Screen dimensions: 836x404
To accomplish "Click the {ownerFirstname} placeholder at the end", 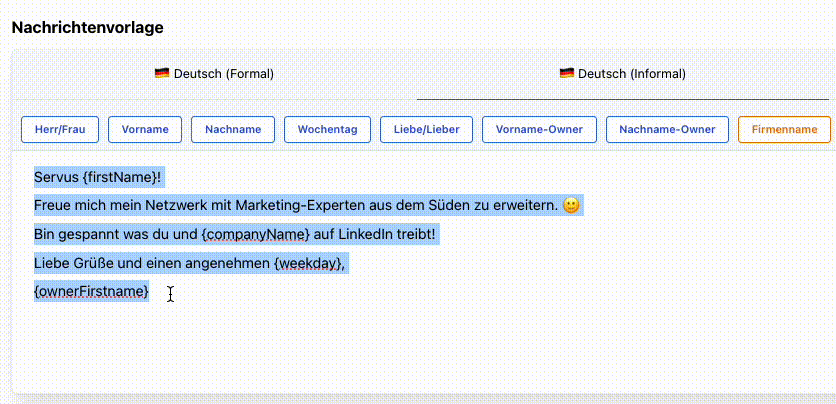I will click(x=91, y=291).
